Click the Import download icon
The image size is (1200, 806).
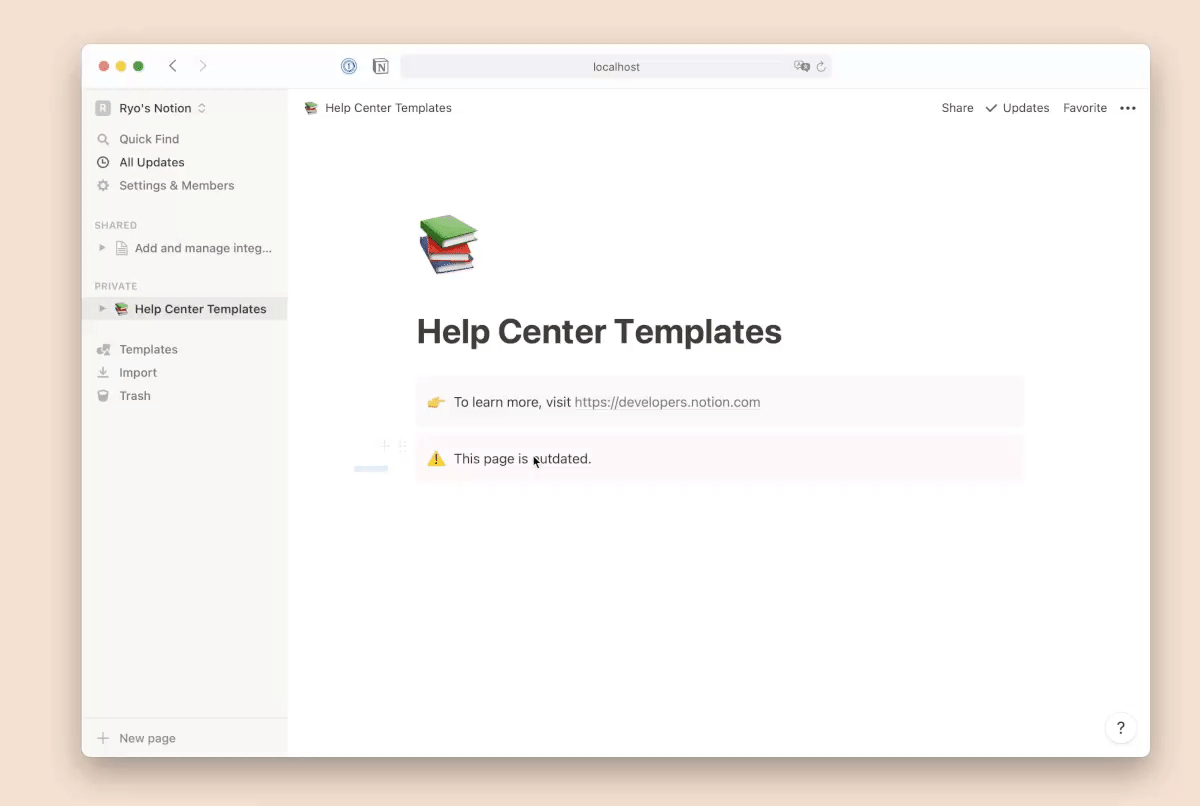(103, 372)
